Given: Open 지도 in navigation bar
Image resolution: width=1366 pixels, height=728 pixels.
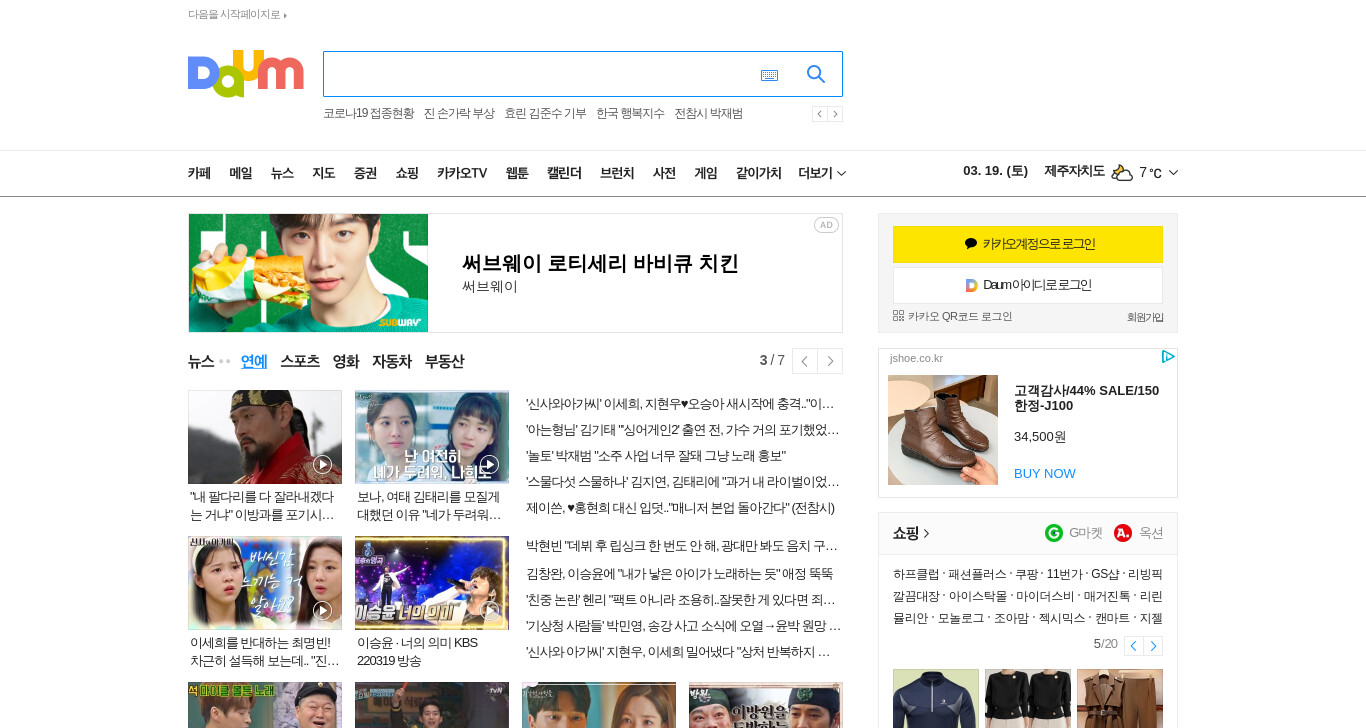Looking at the screenshot, I should pyautogui.click(x=323, y=173).
